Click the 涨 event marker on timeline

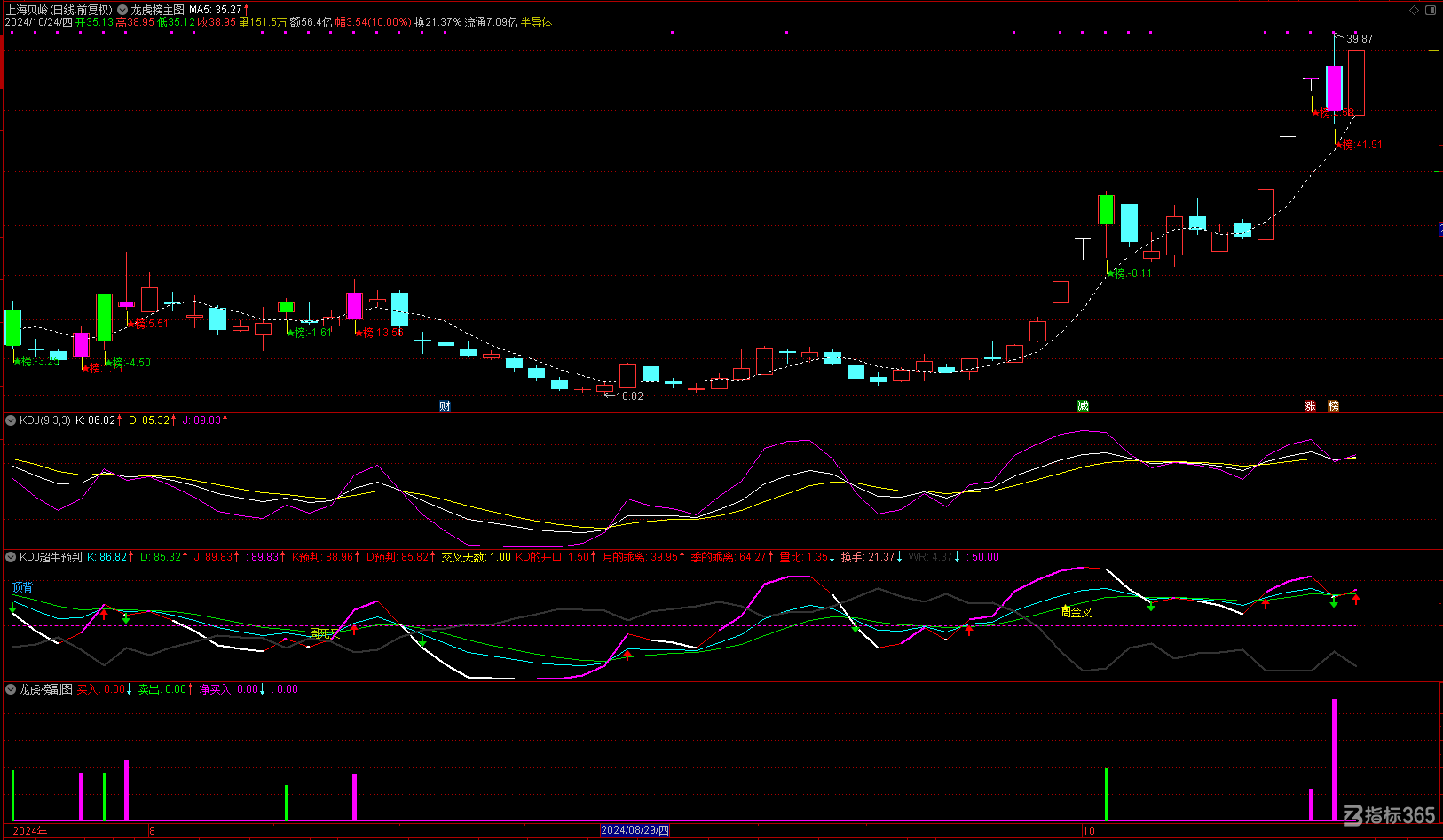click(x=1310, y=406)
